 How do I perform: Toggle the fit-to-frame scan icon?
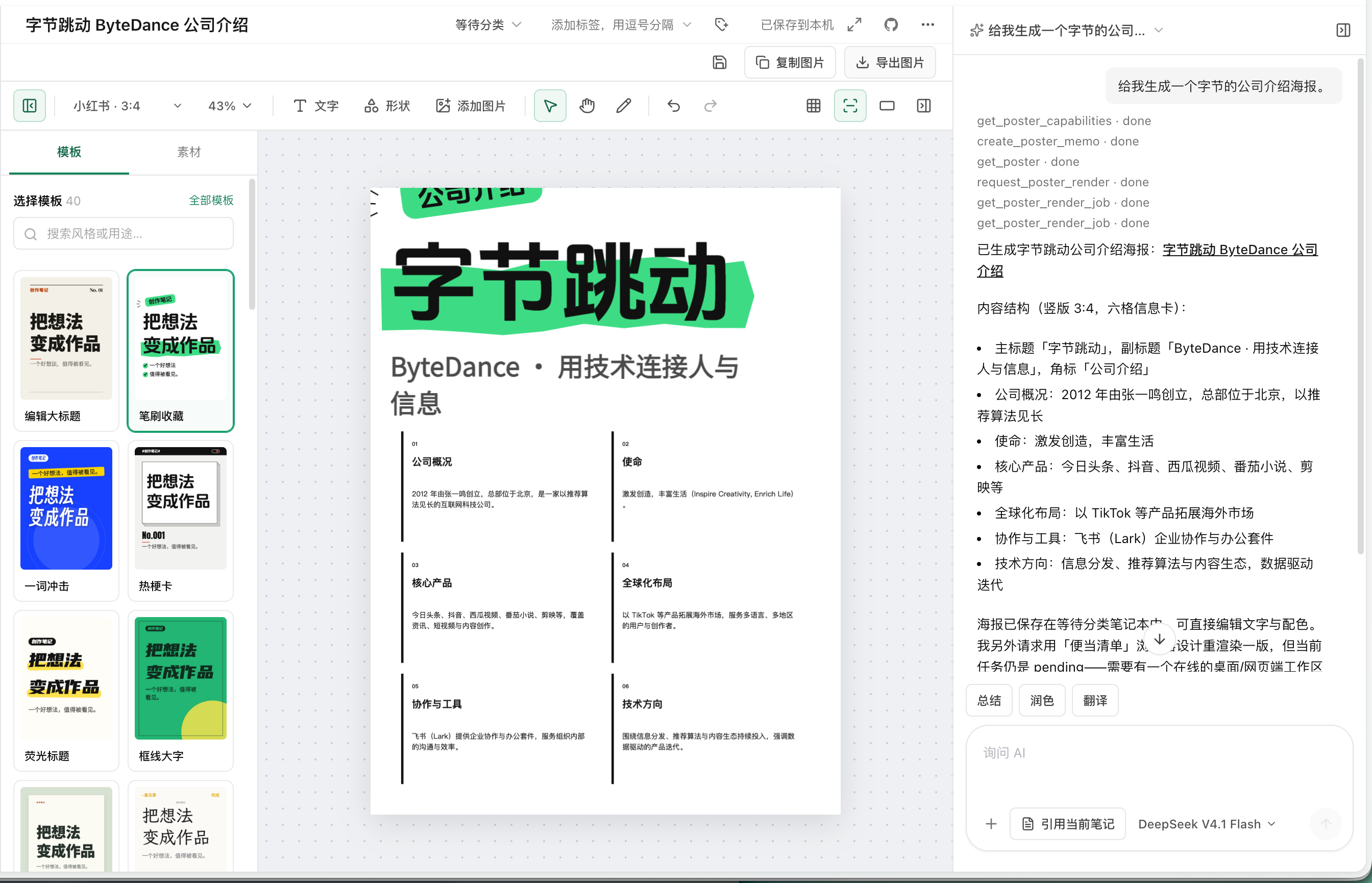[850, 106]
